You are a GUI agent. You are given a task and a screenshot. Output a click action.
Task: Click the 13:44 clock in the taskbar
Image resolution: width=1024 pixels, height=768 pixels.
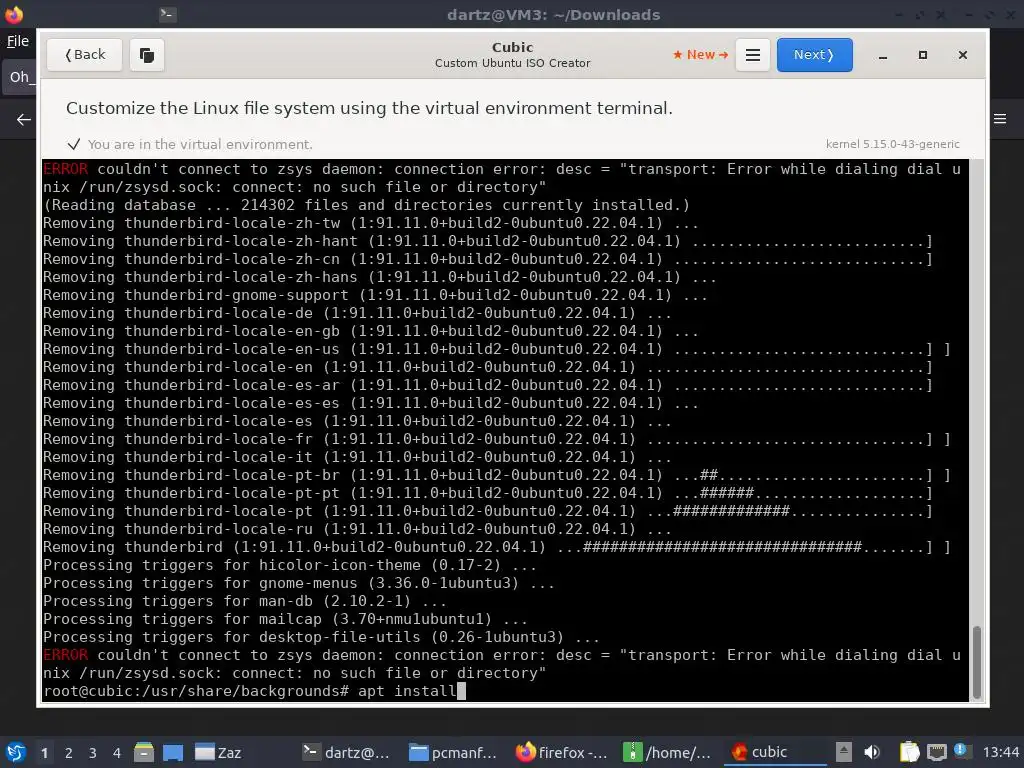(x=1000, y=752)
